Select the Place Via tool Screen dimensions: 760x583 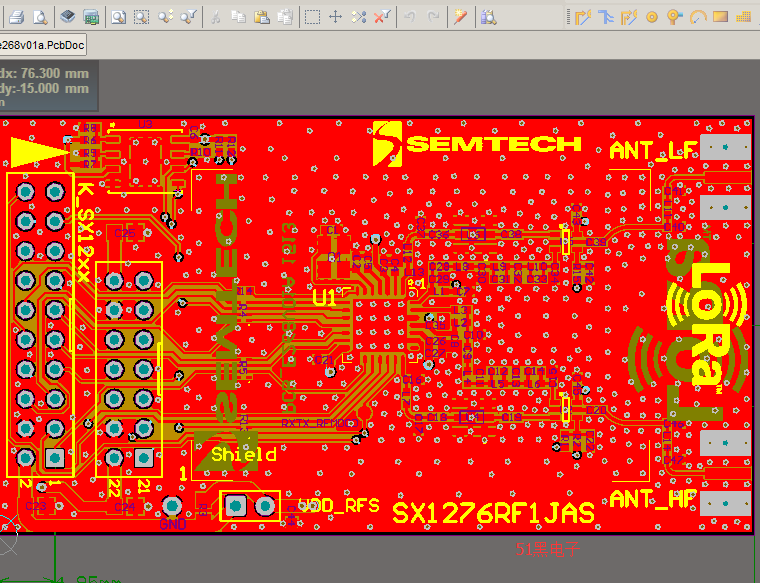click(x=674, y=17)
